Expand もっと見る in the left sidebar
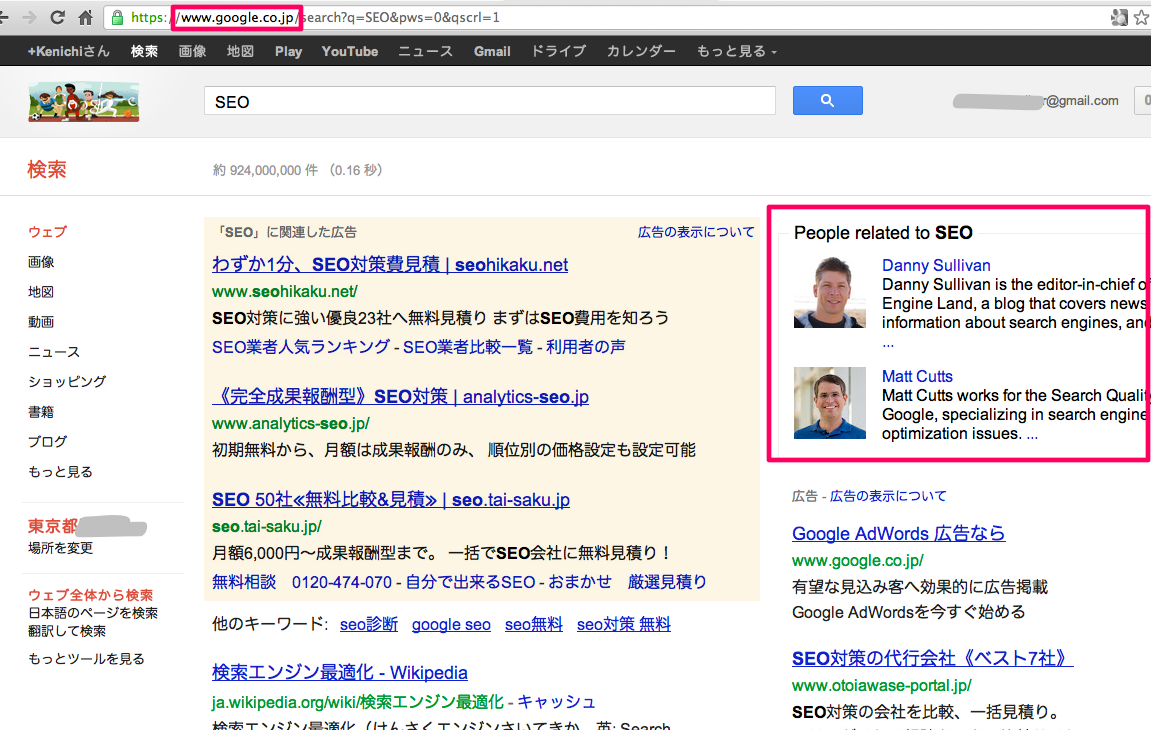The height and width of the screenshot is (730, 1151). [60, 471]
